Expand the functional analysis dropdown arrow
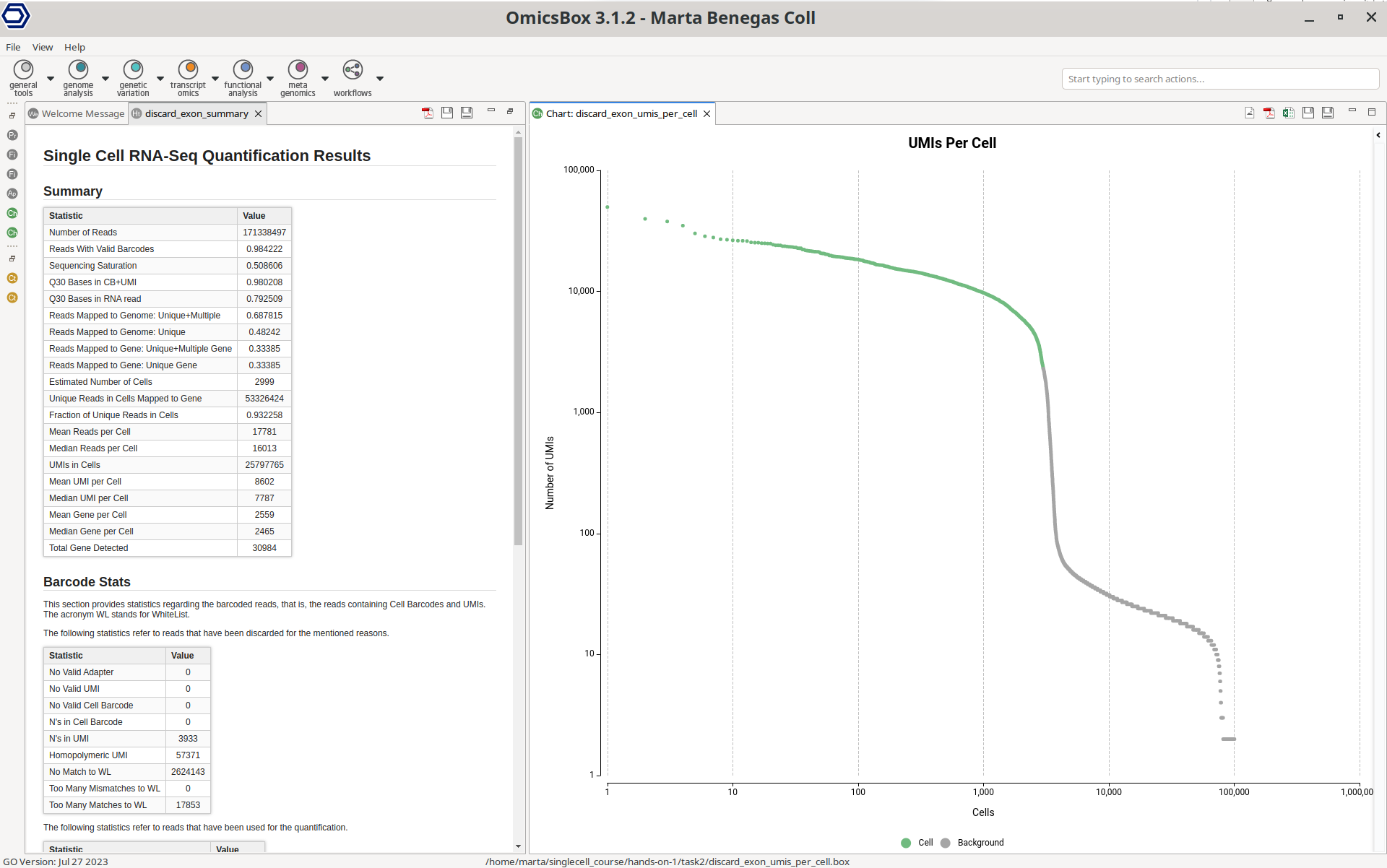Screen dimensions: 1387x868 pos(270,79)
